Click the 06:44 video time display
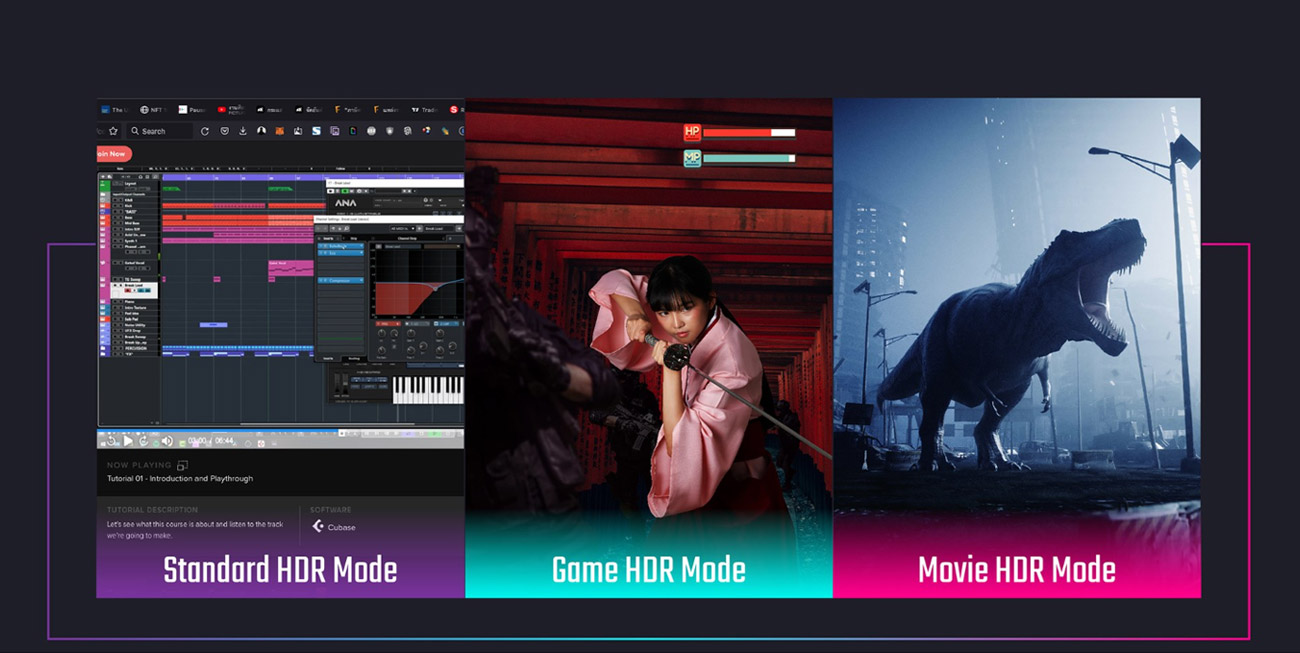Screen dimensions: 1300x653 (224, 440)
